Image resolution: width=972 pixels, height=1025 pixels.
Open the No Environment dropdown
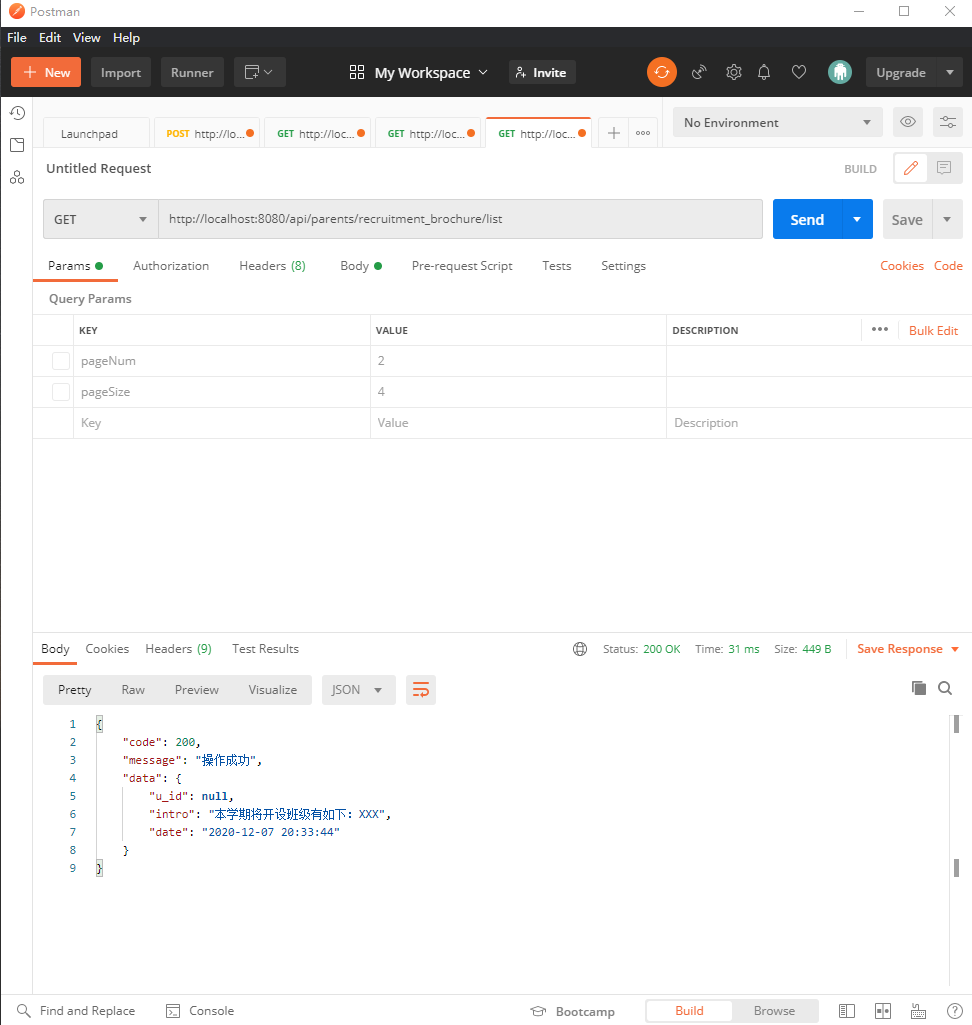pos(777,122)
